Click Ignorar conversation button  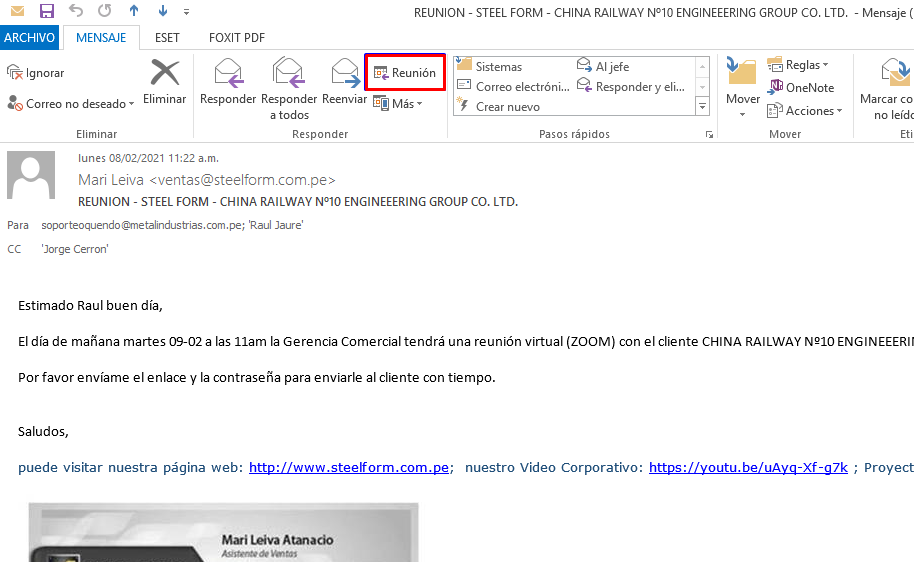click(x=36, y=73)
